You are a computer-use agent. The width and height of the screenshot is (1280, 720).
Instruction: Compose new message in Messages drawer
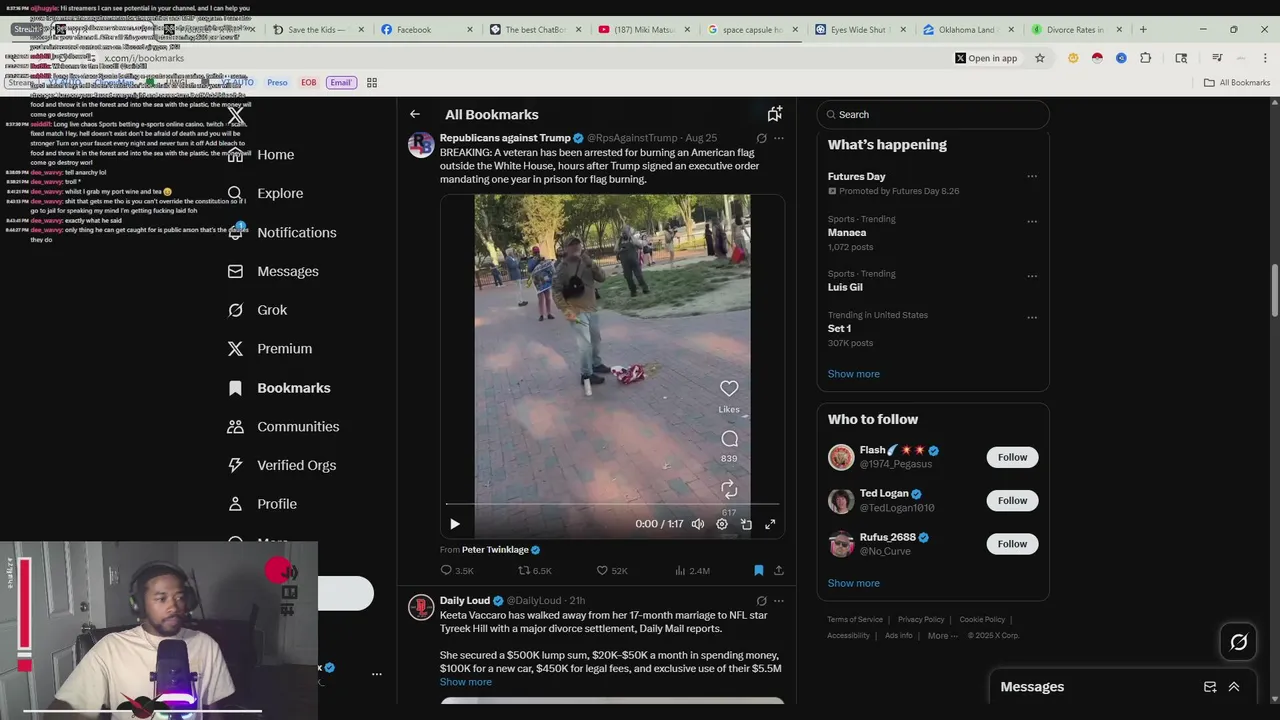(x=1210, y=687)
